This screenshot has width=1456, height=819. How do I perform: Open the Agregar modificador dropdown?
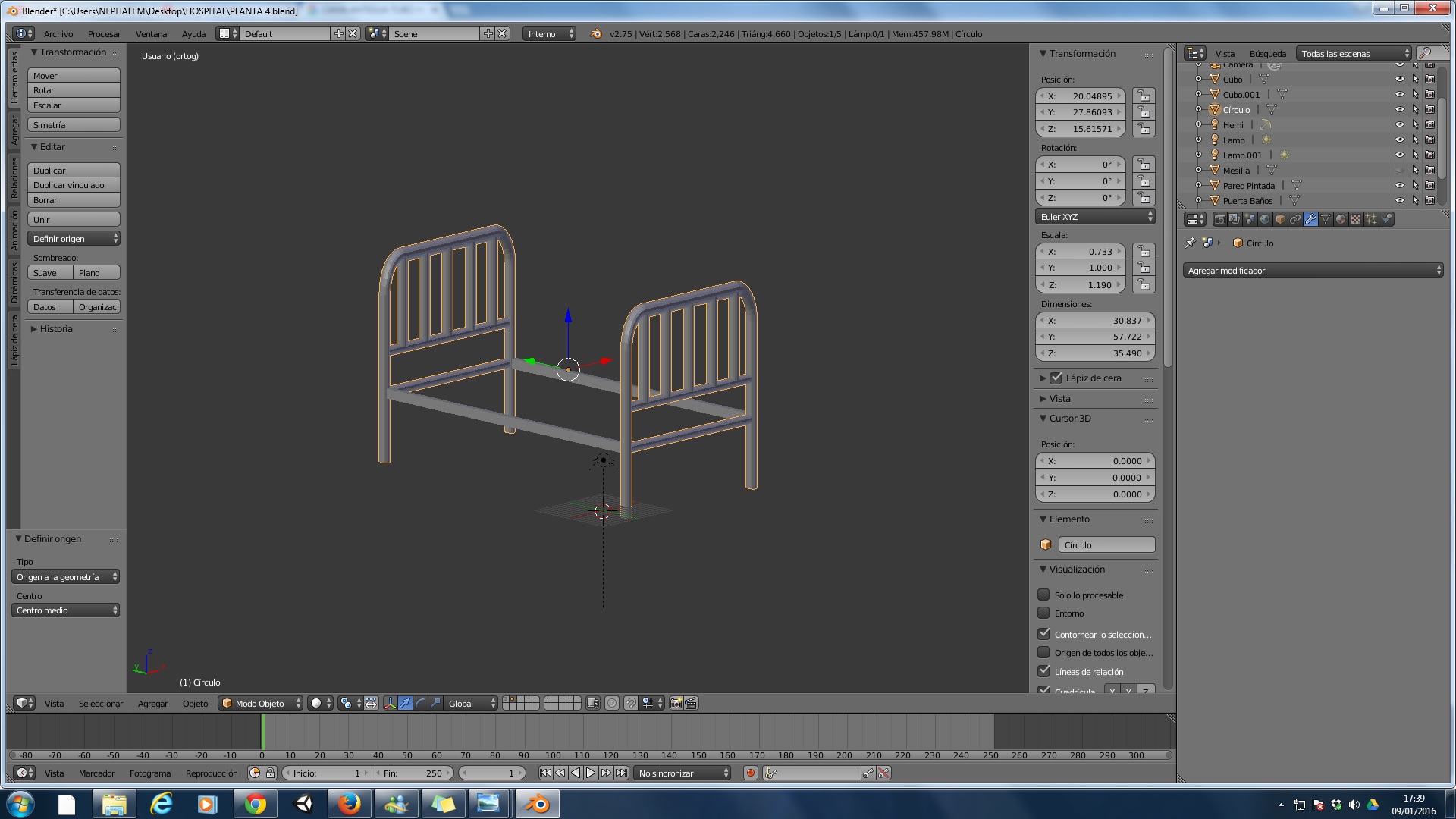click(1313, 271)
